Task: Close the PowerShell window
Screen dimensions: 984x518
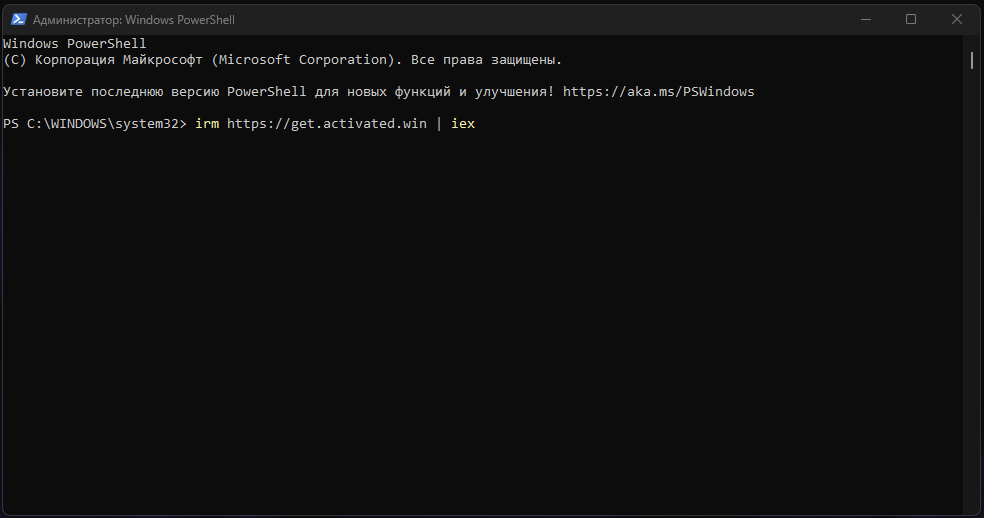Action: coord(957,19)
